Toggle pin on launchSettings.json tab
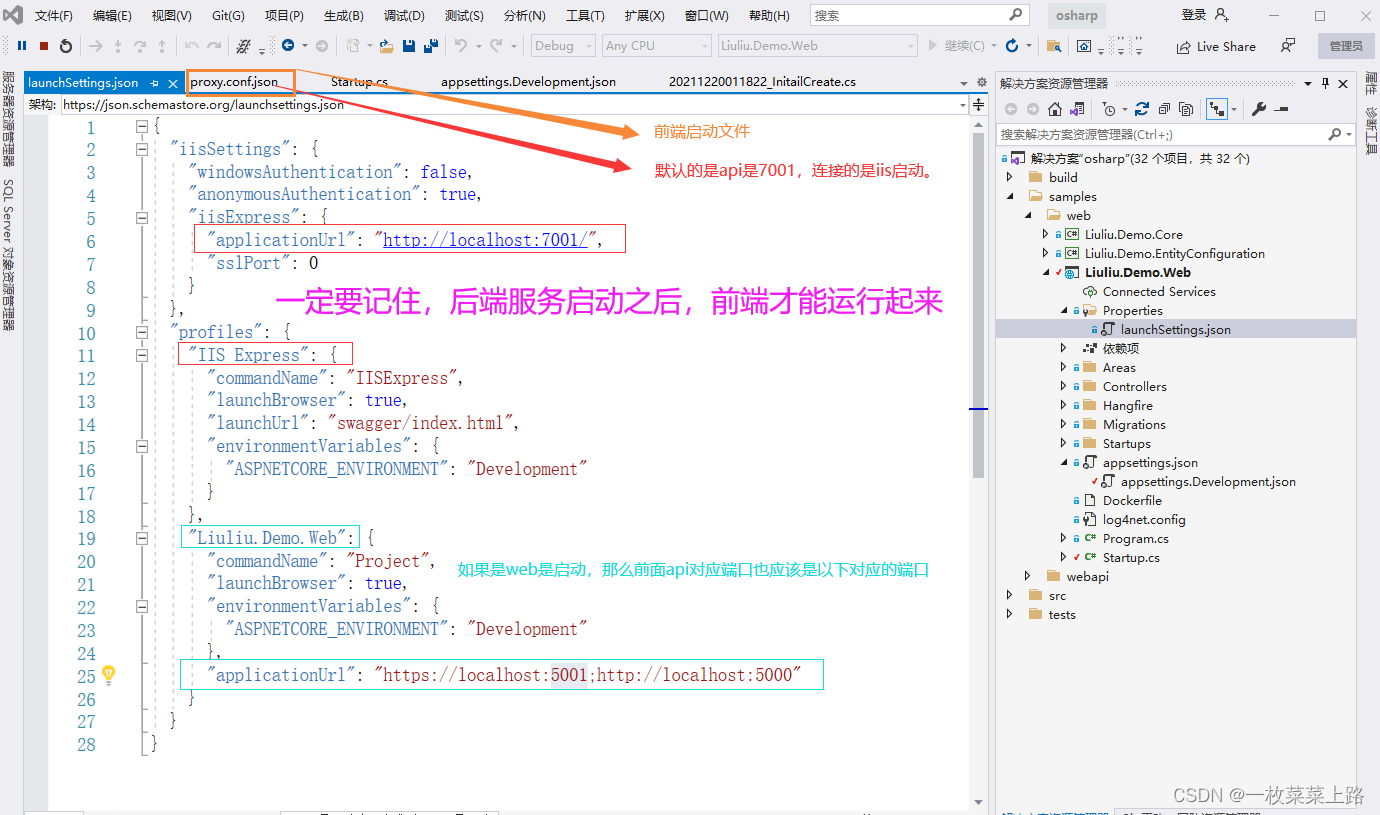This screenshot has width=1380, height=815. click(x=155, y=82)
